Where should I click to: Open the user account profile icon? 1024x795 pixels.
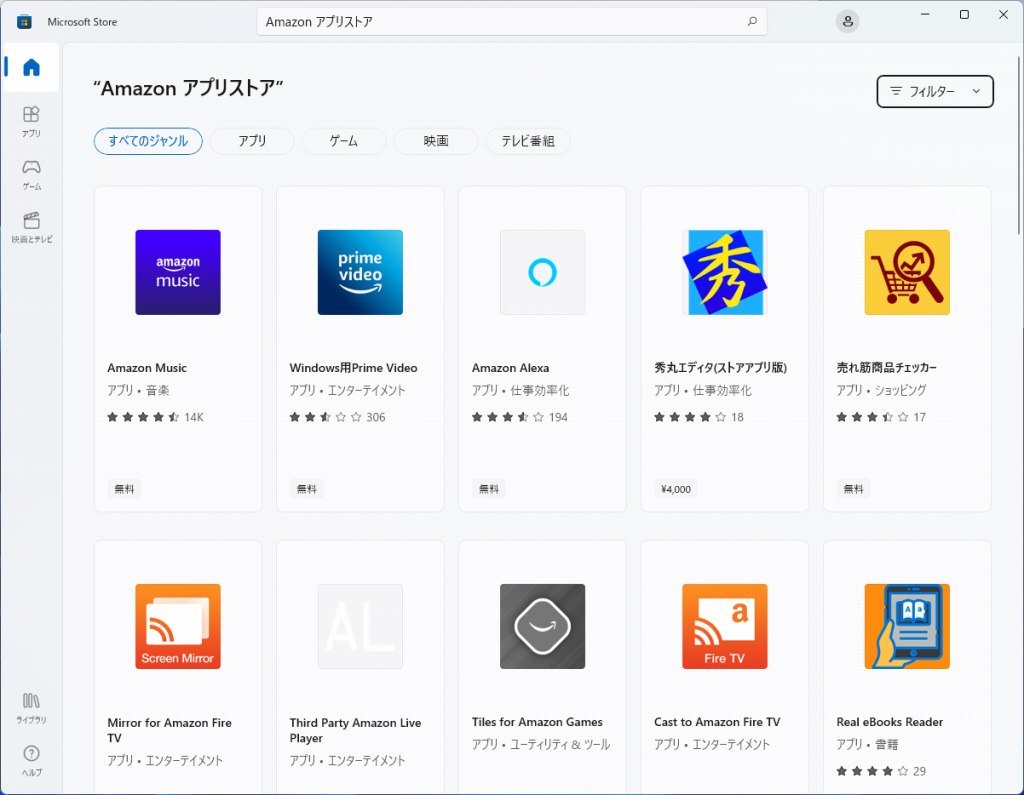(848, 22)
